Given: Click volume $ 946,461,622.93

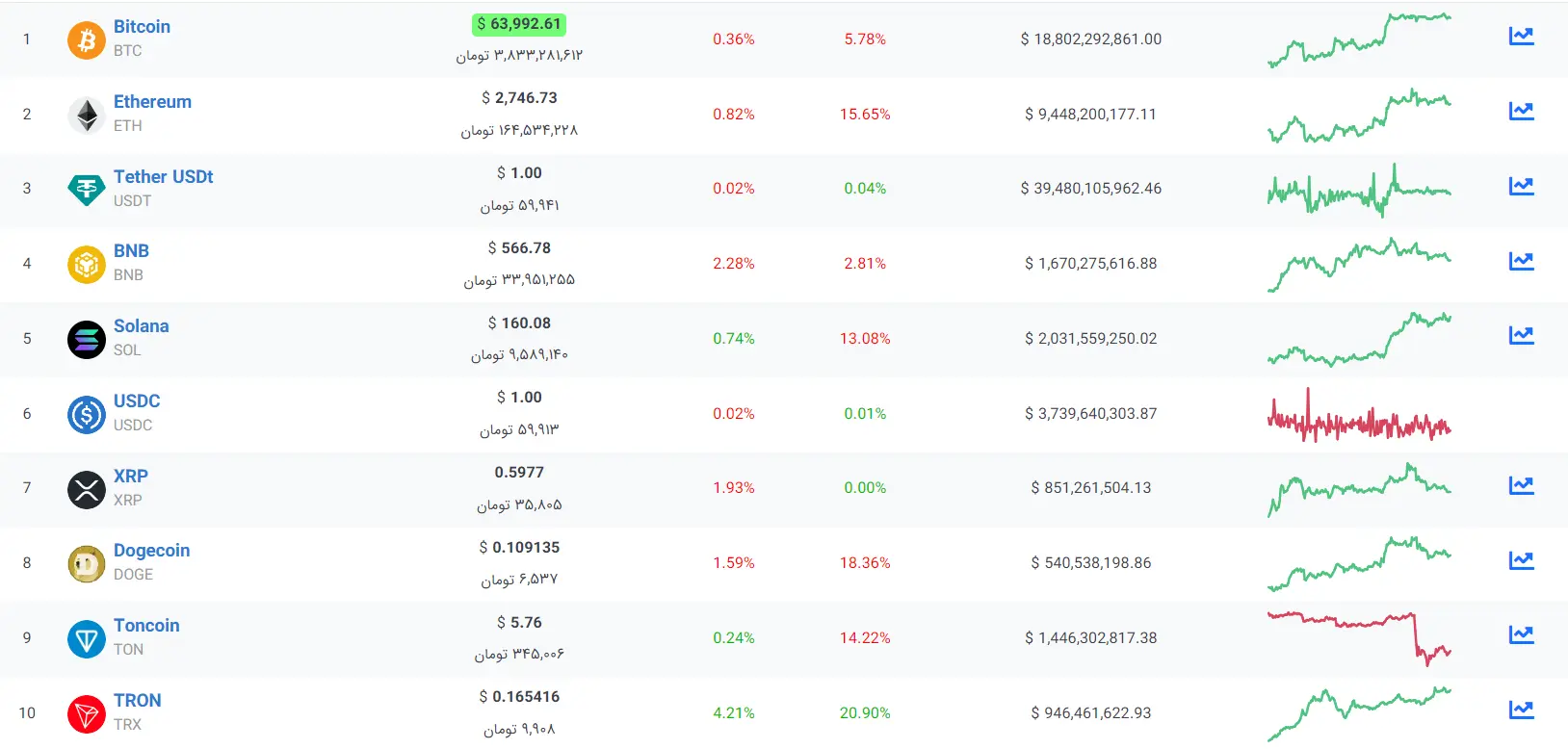Looking at the screenshot, I should pyautogui.click(x=1091, y=713).
